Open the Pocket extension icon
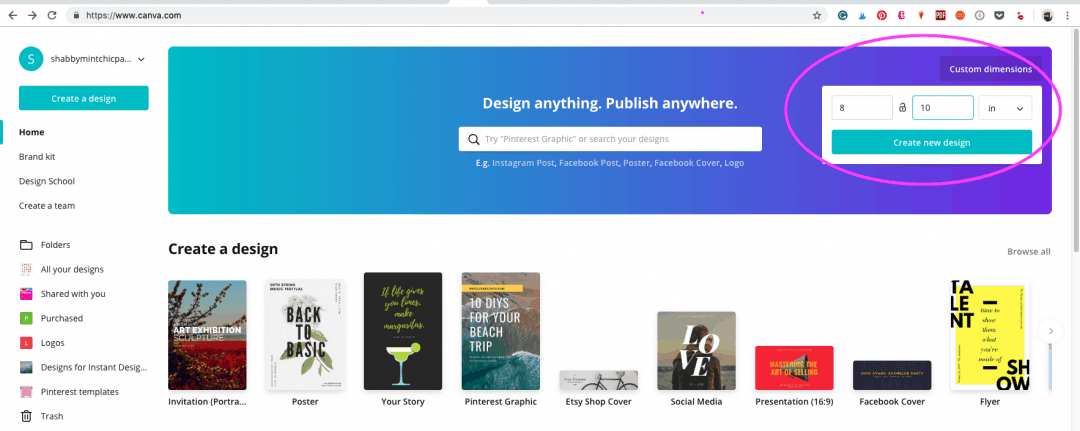 (999, 15)
